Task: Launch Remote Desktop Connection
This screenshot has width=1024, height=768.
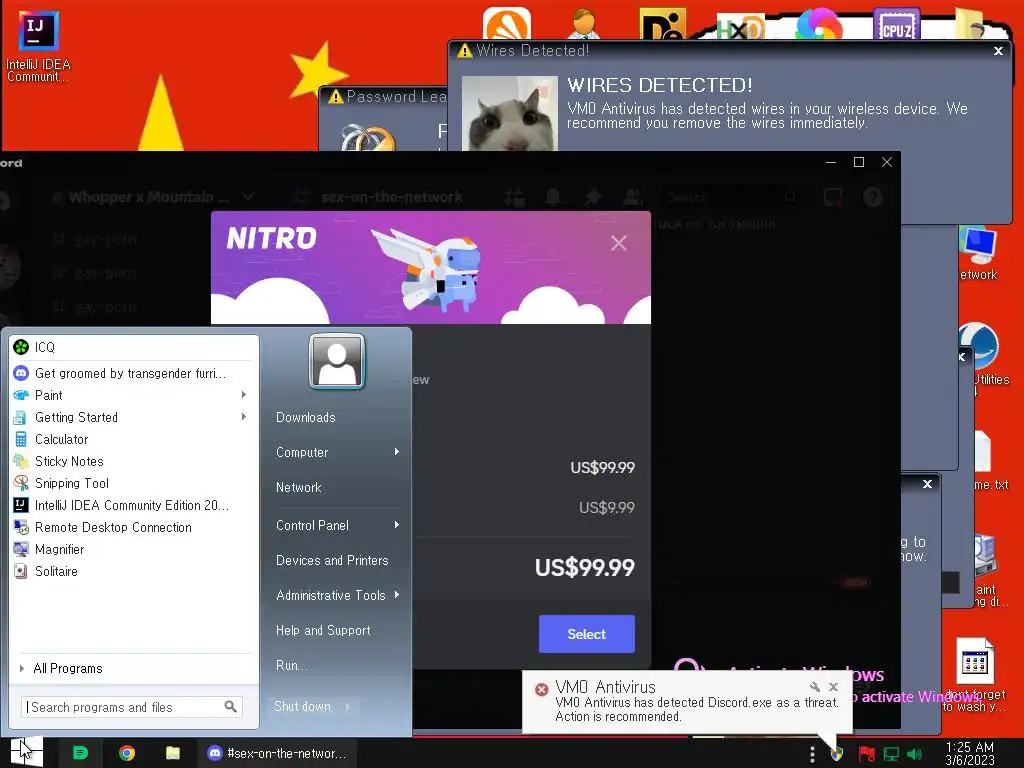Action: pyautogui.click(x=134, y=527)
